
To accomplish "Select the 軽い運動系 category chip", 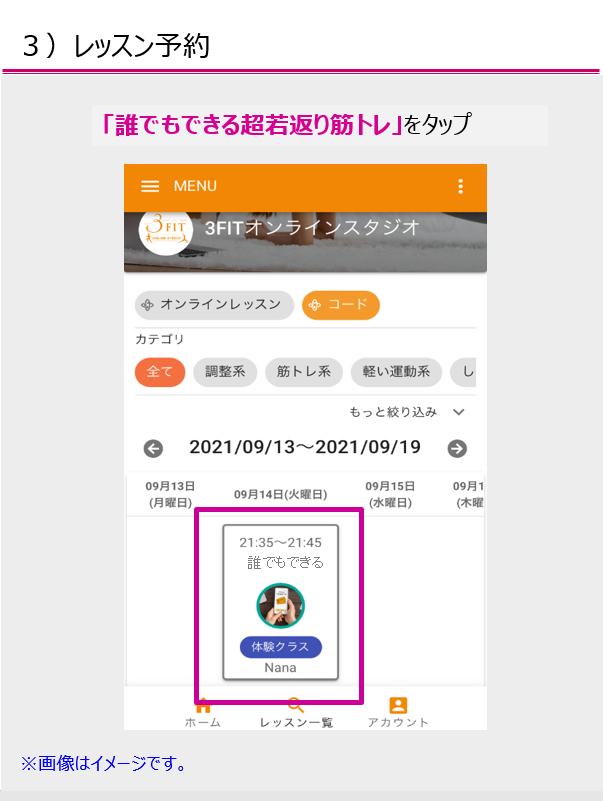I will (396, 372).
